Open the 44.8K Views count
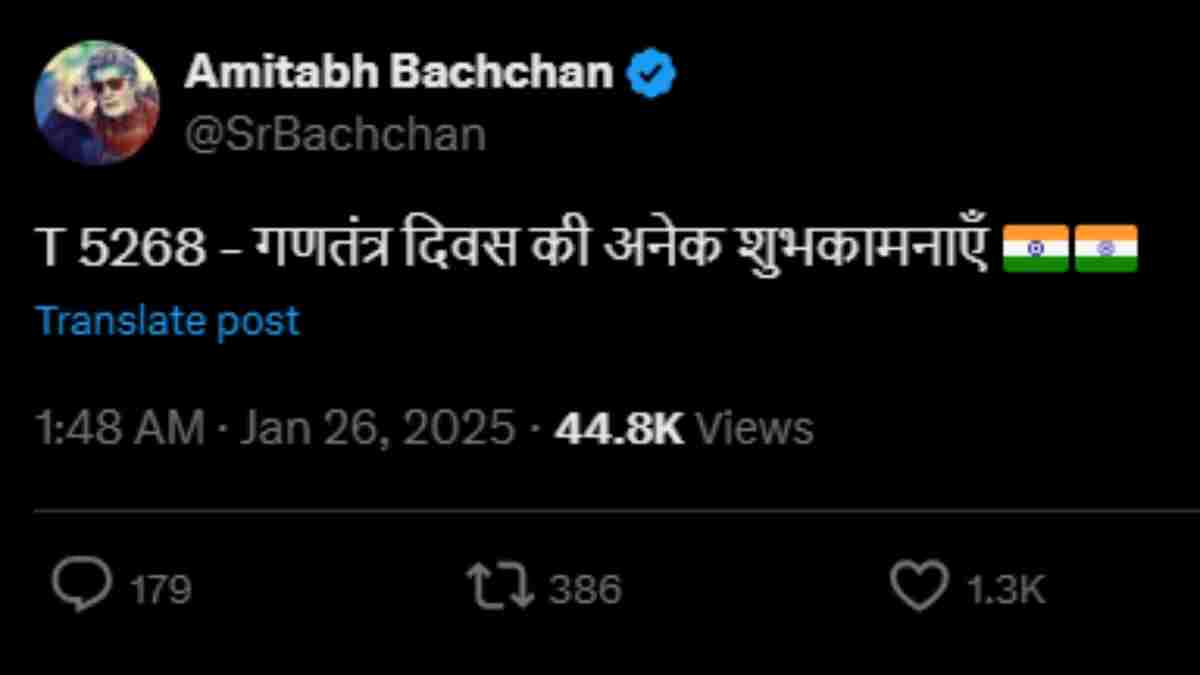This screenshot has width=1200, height=675. pos(619,429)
